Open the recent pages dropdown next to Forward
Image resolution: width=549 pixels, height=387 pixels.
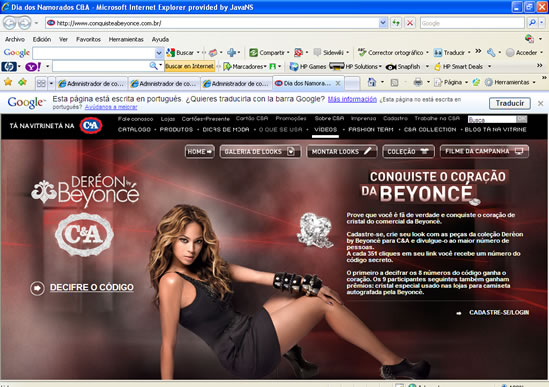[x=36, y=23]
